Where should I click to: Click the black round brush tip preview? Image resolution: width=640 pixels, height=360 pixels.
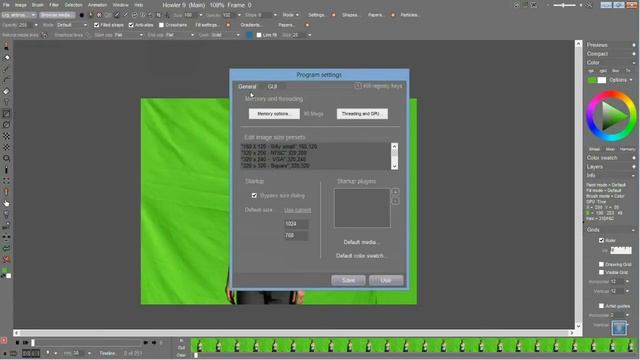[x=82, y=15]
